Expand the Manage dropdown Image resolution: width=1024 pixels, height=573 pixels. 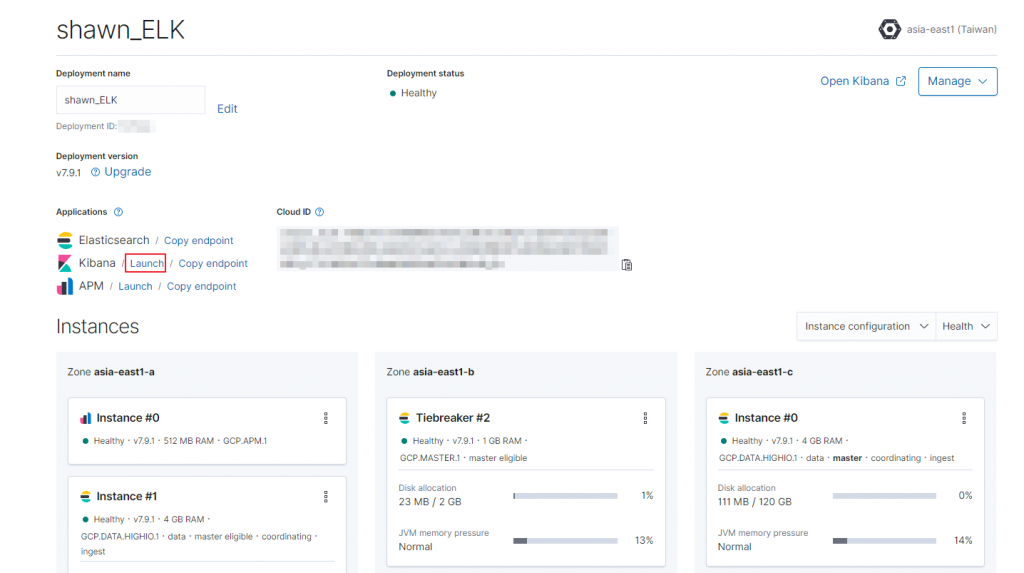click(957, 81)
